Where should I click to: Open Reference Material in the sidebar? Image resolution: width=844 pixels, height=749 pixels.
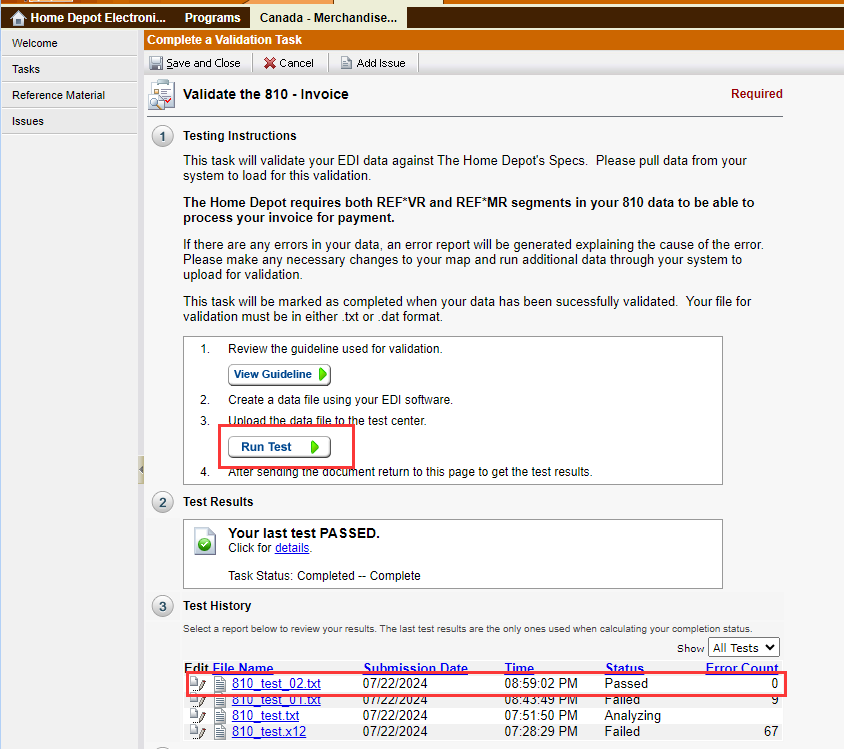[x=69, y=95]
